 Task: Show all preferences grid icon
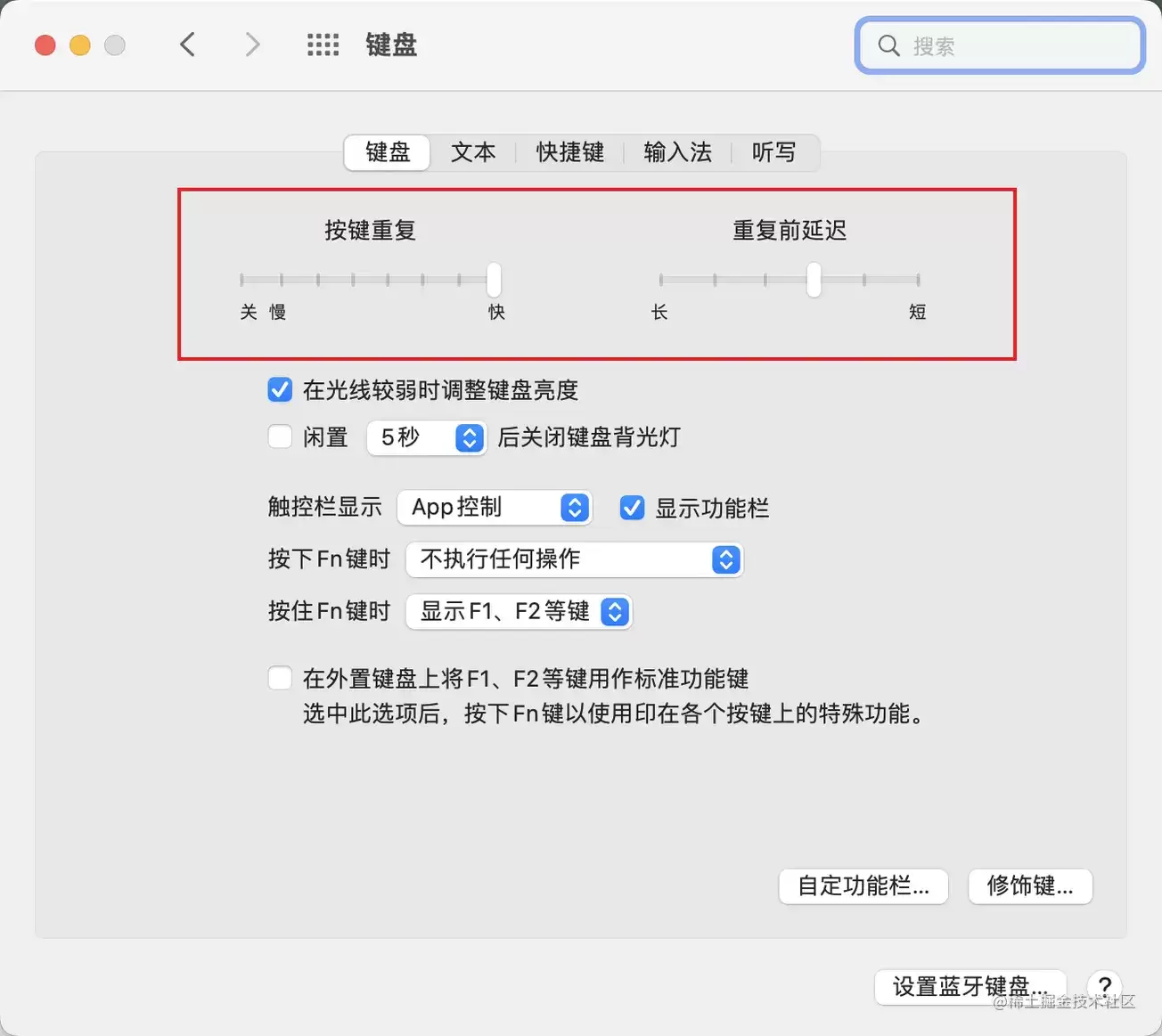323,45
